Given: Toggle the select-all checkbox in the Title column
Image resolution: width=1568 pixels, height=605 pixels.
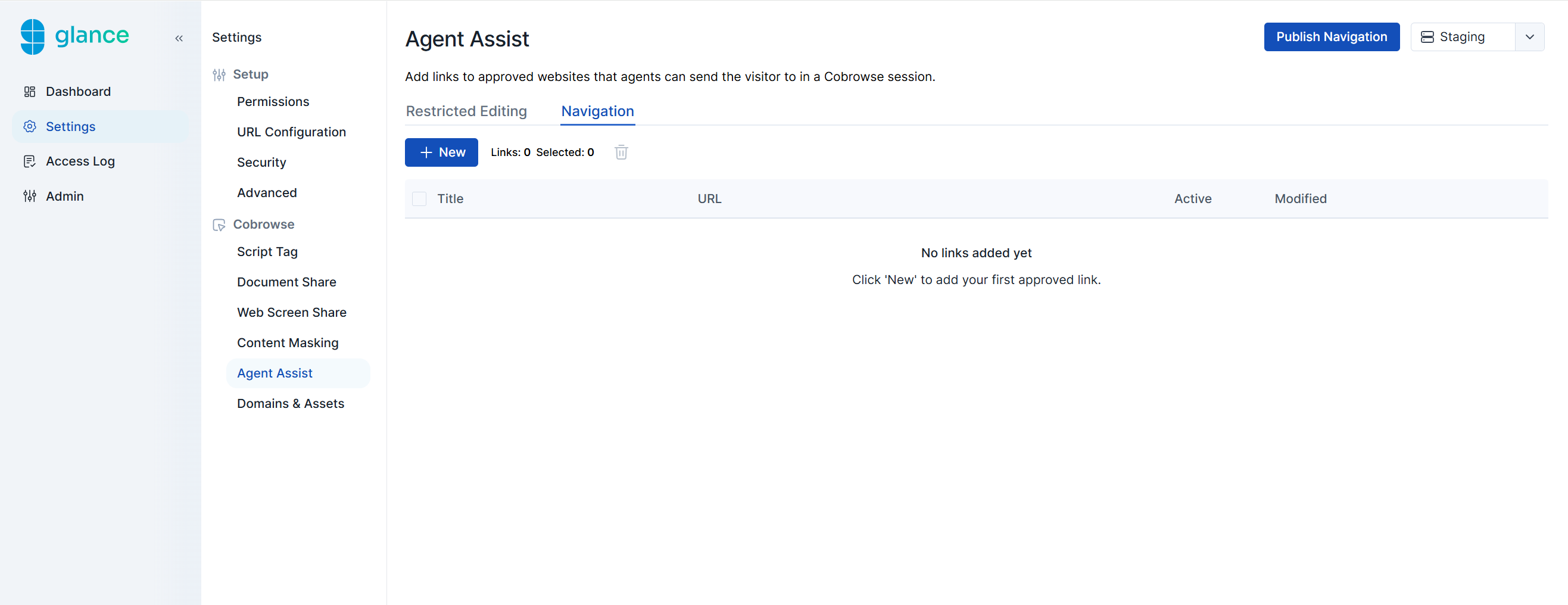Looking at the screenshot, I should 419,198.
